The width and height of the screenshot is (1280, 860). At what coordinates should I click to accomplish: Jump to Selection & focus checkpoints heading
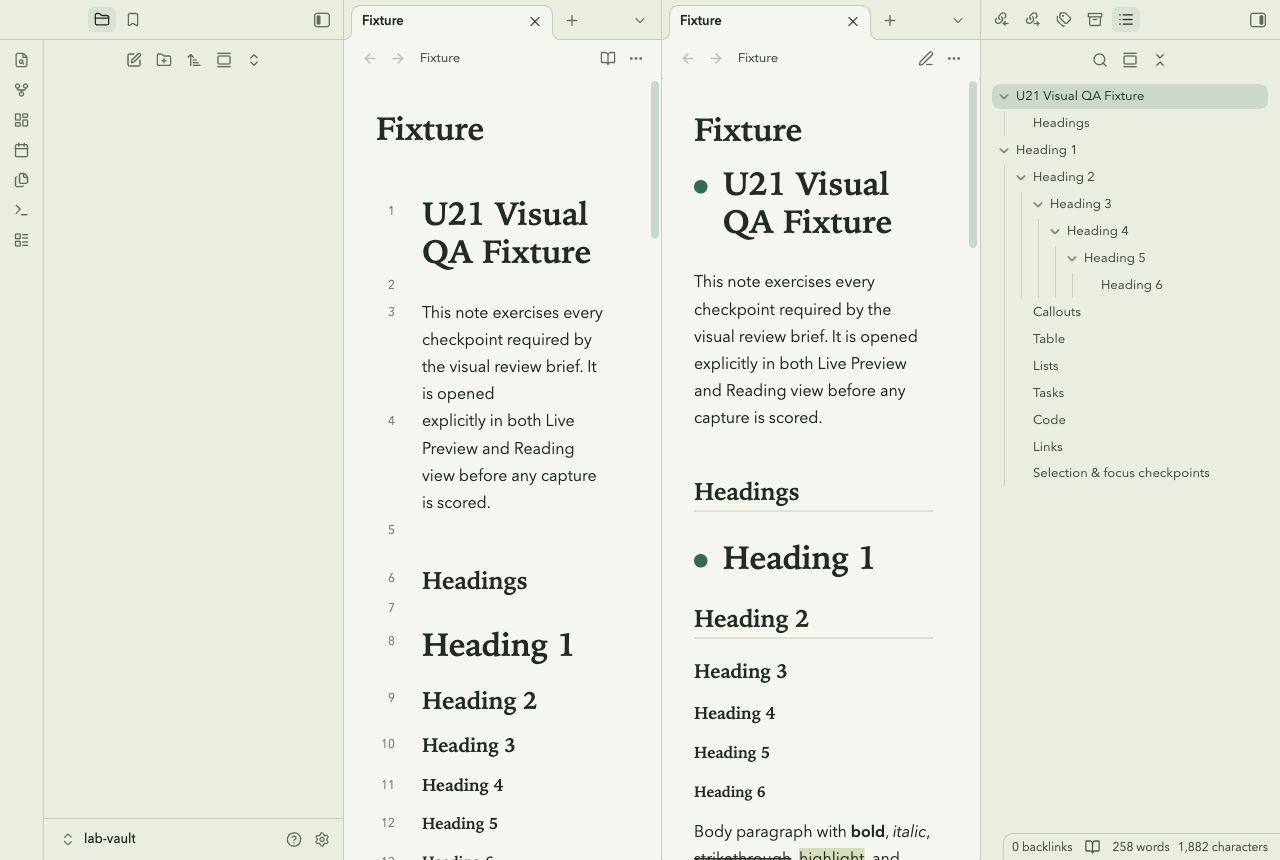(1121, 473)
